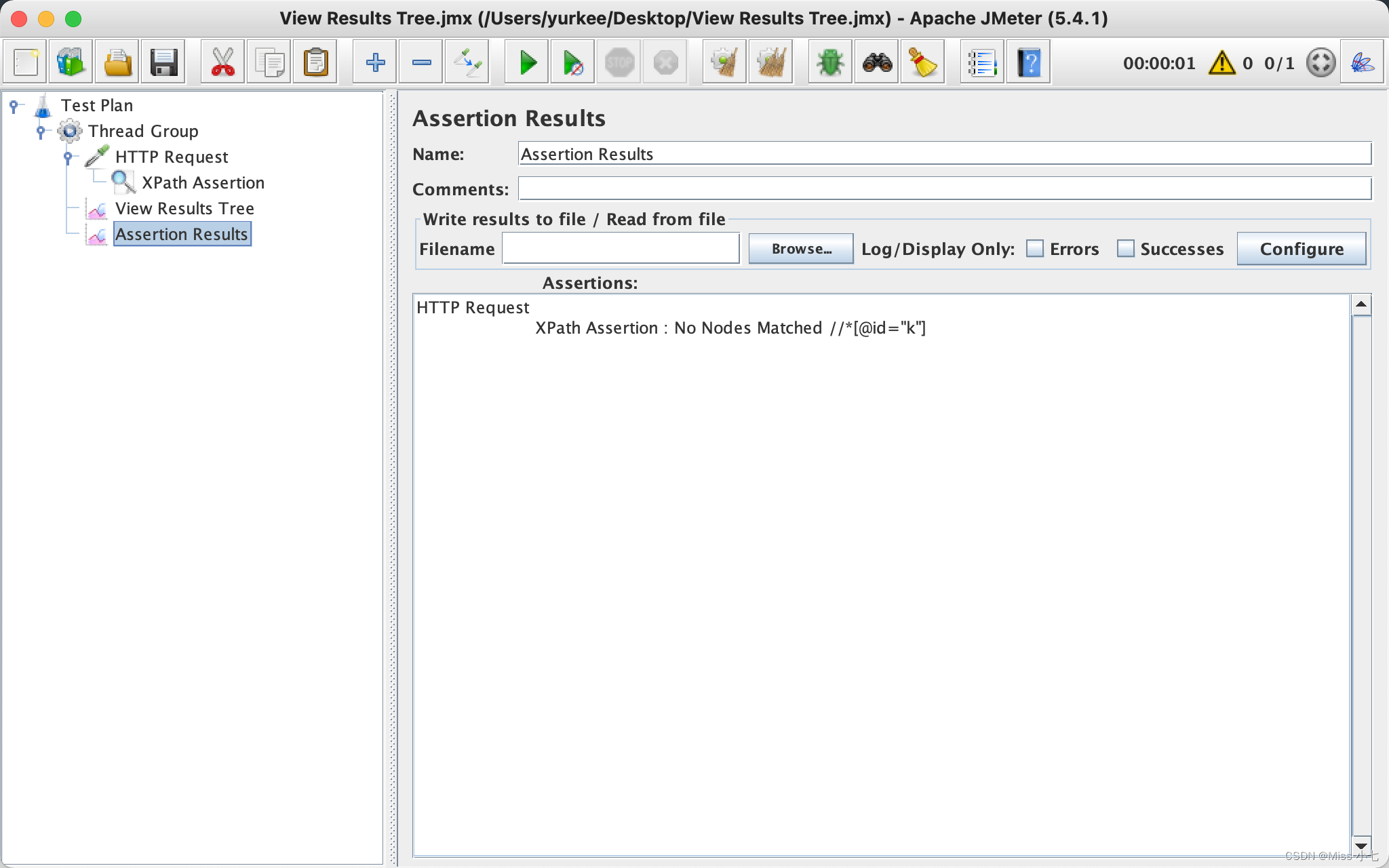The width and height of the screenshot is (1389, 868).
Task: Select Thread Group in the tree
Action: [x=143, y=131]
